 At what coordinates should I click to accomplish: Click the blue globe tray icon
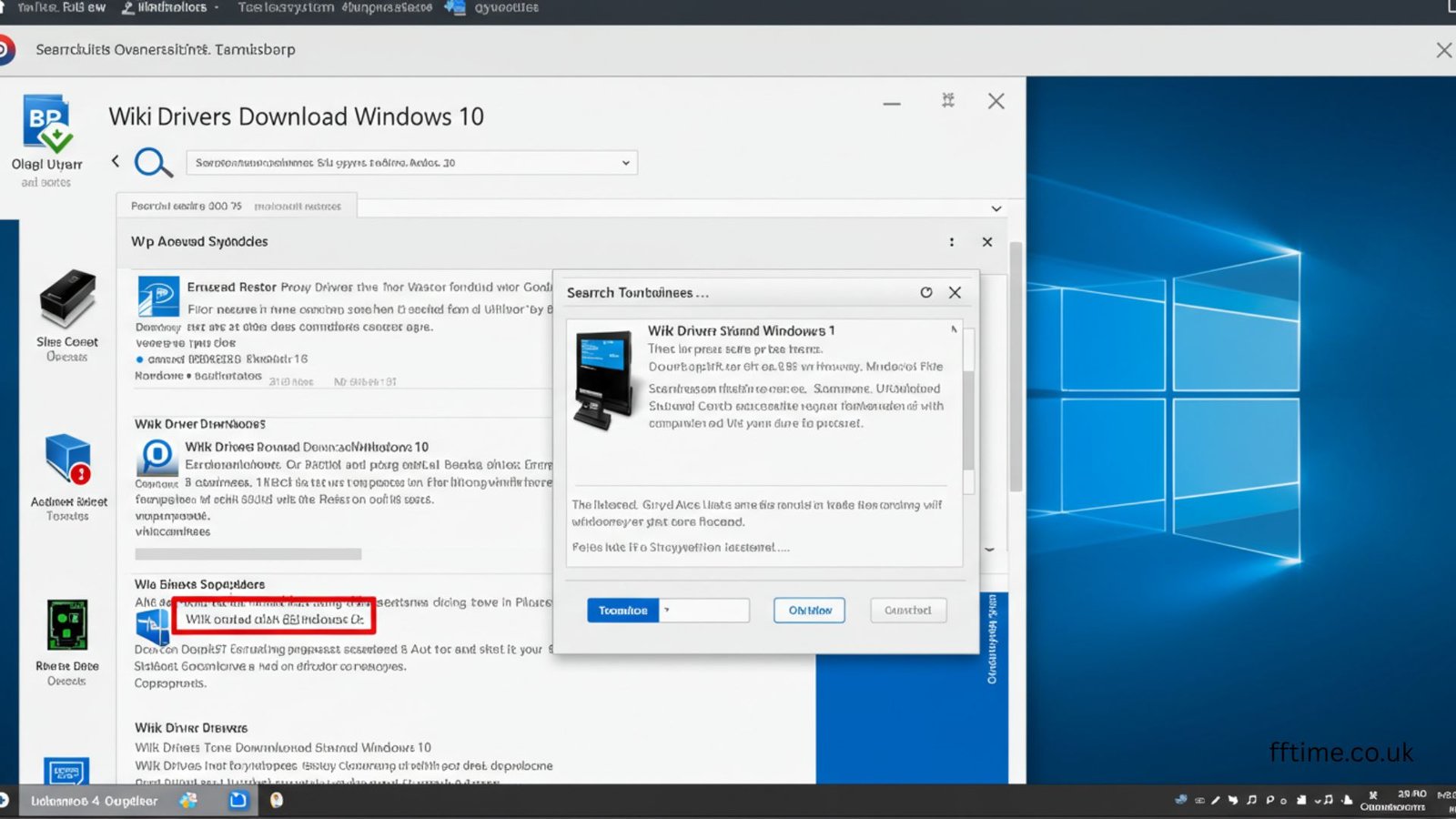tap(1181, 800)
